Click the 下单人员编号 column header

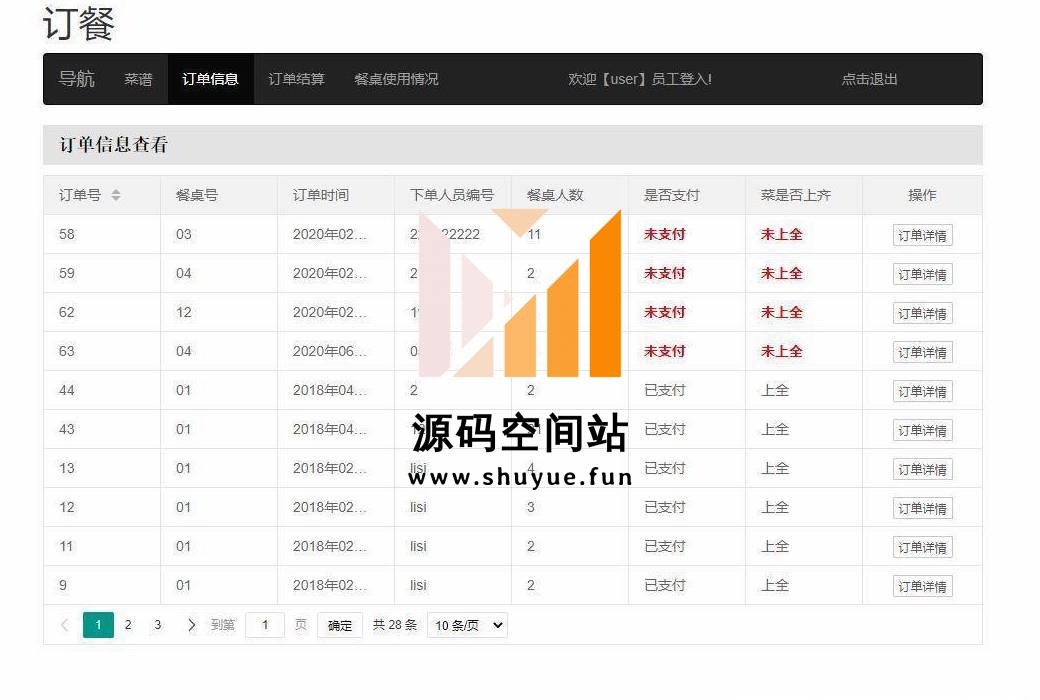point(452,195)
